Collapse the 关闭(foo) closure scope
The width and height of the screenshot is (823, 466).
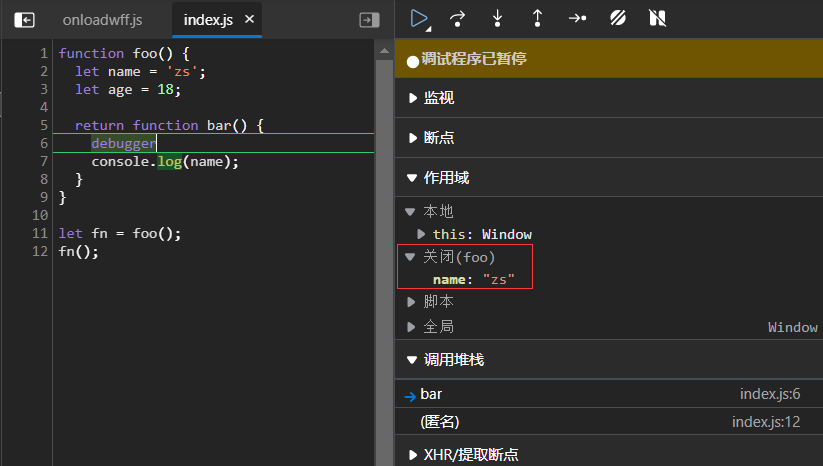(x=410, y=257)
